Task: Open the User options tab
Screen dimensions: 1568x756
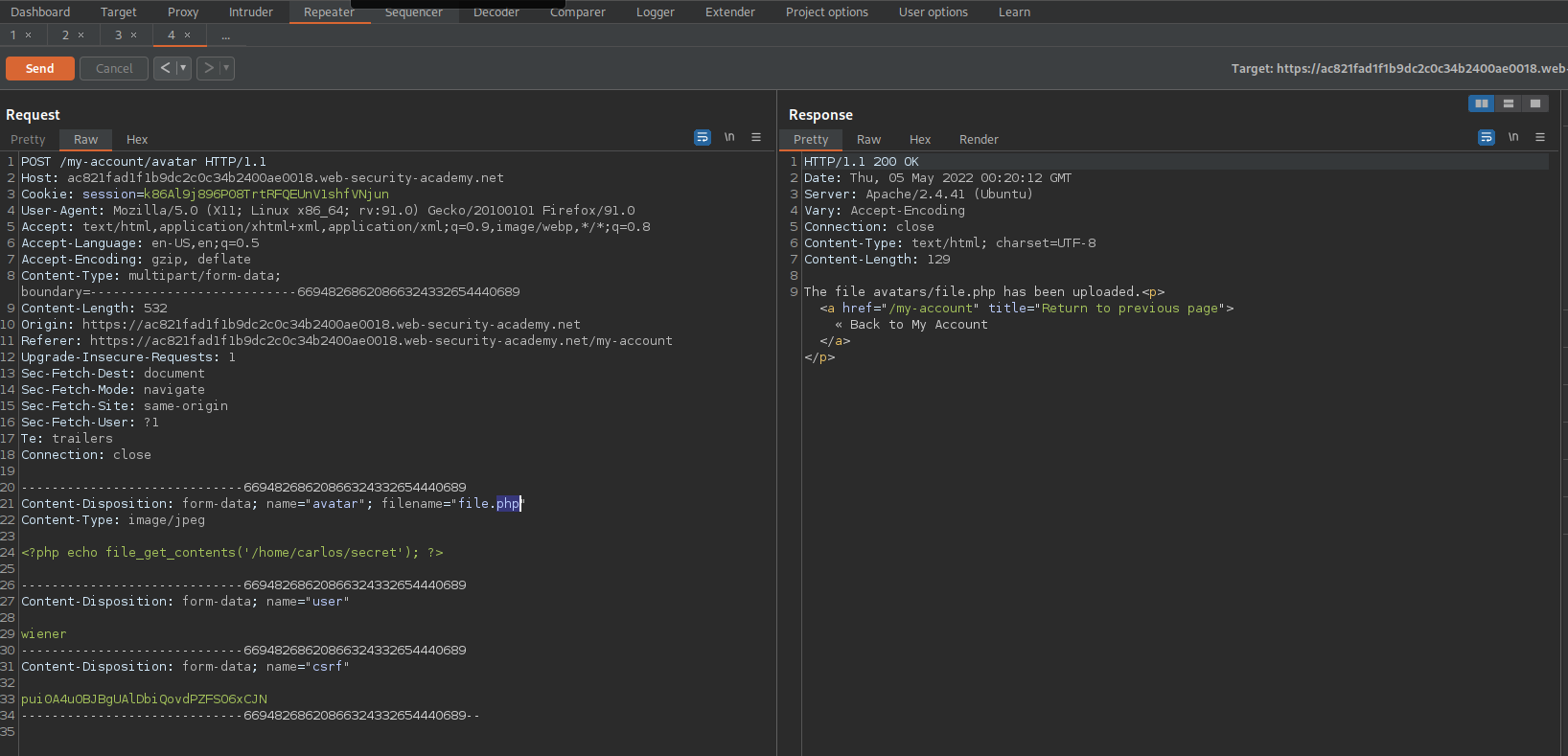Action: pyautogui.click(x=934, y=12)
